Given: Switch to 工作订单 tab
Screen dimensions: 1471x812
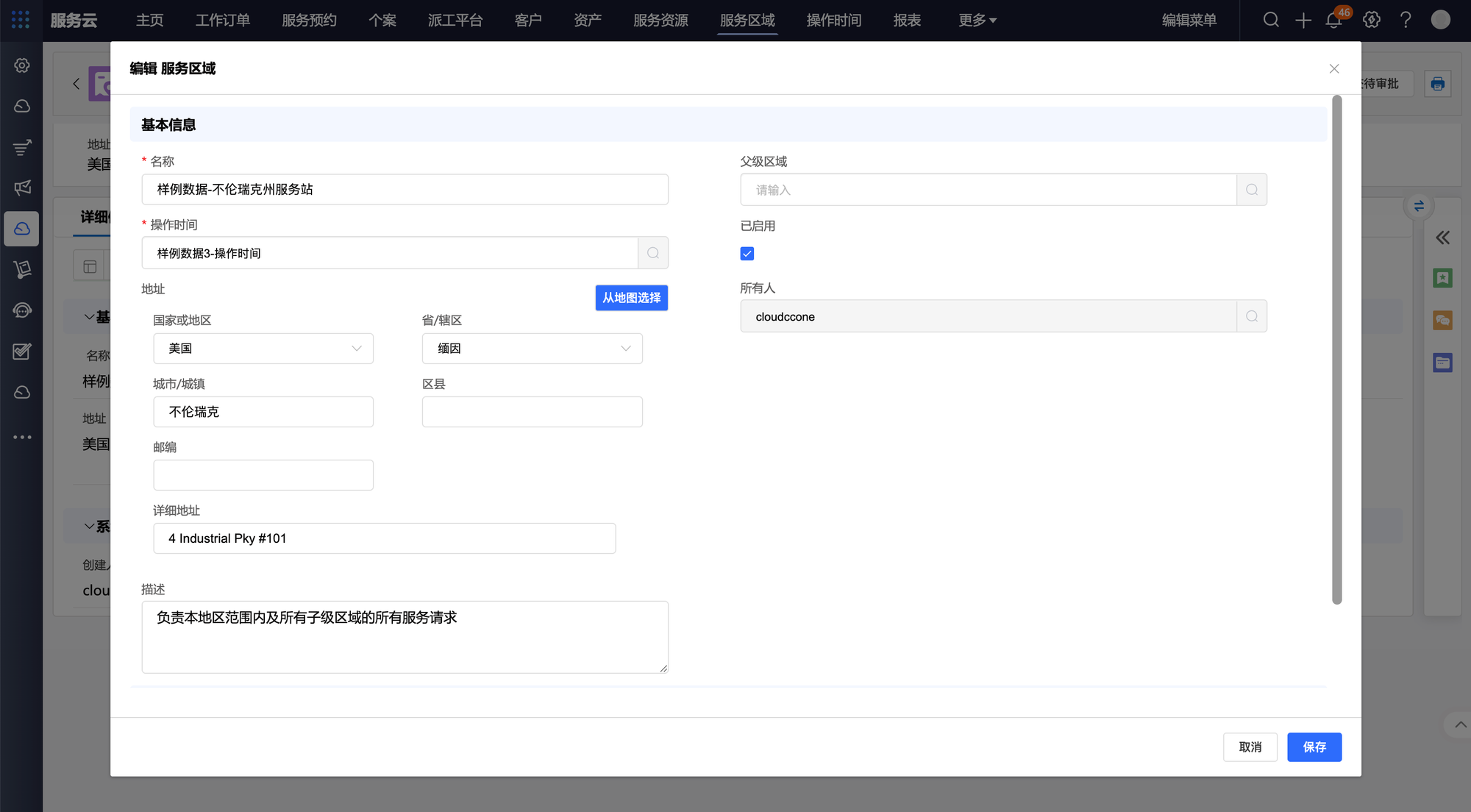Looking at the screenshot, I should click(x=223, y=21).
